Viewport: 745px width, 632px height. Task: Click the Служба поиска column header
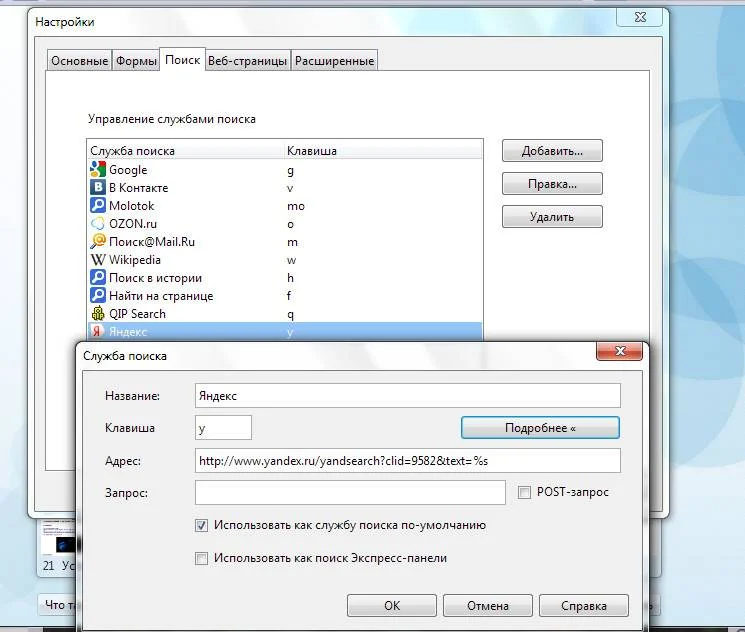tap(186, 151)
